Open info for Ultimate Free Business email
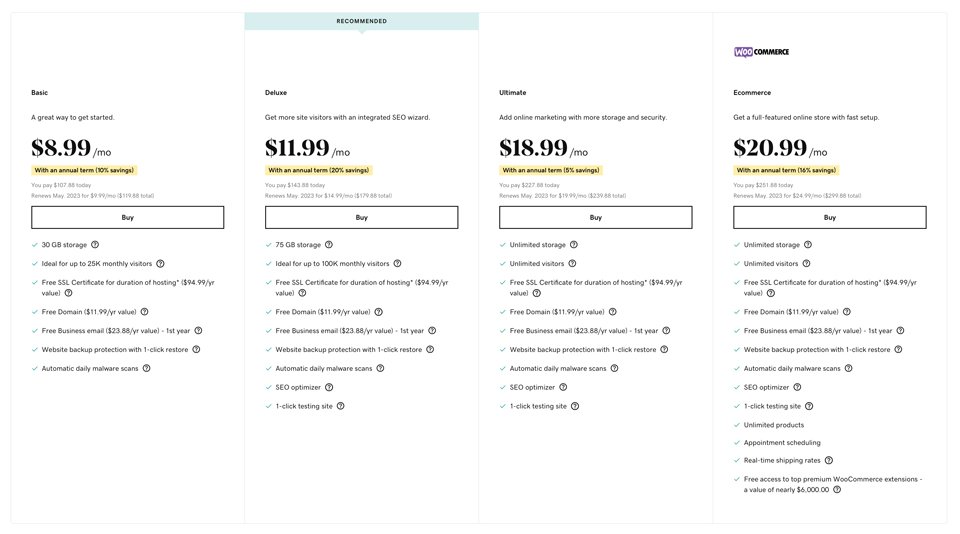This screenshot has width=960, height=534. point(666,331)
